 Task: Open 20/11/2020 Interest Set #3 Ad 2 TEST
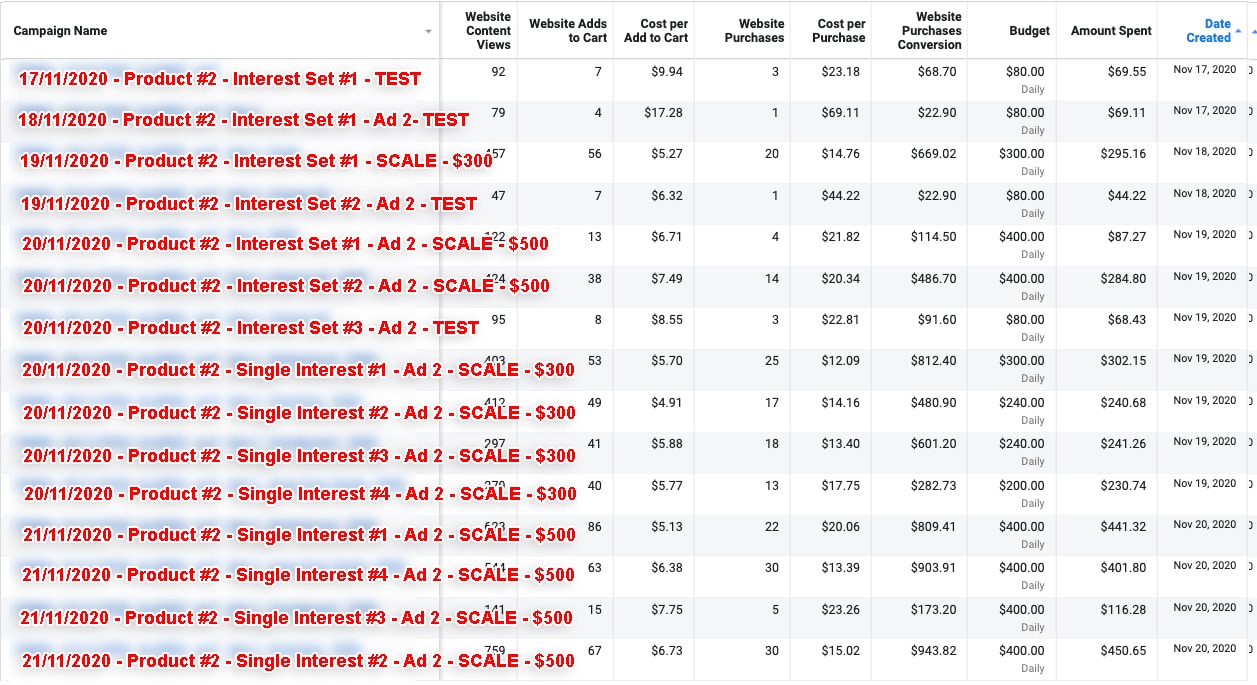tap(250, 328)
